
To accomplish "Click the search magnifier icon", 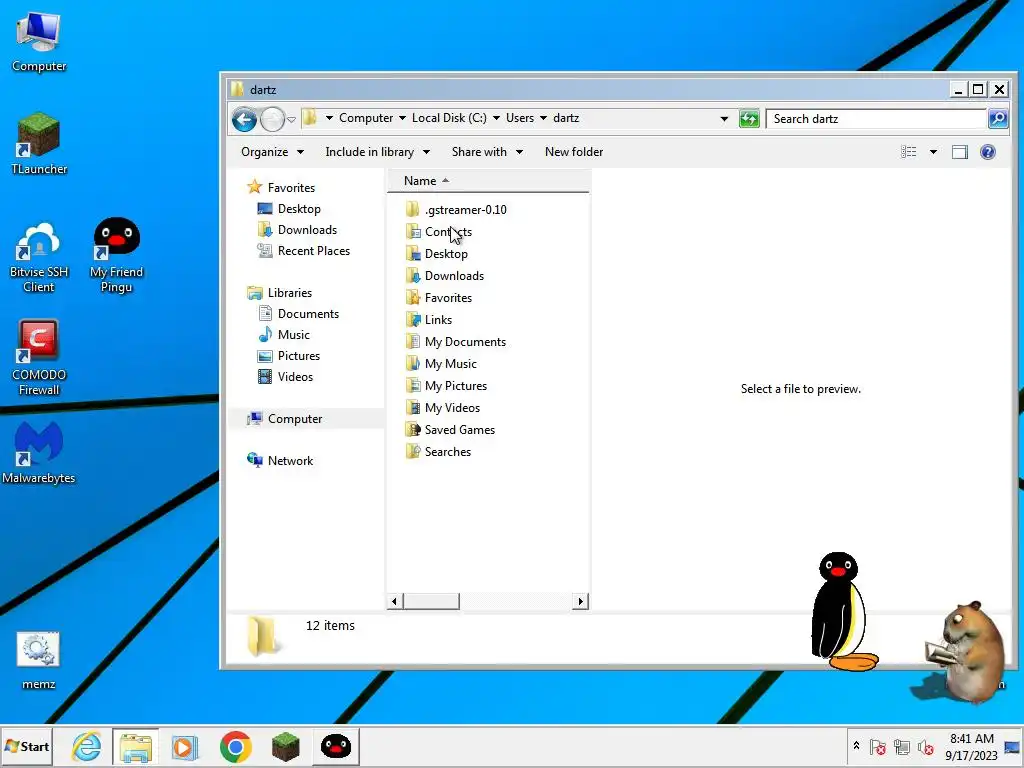I will pos(997,119).
